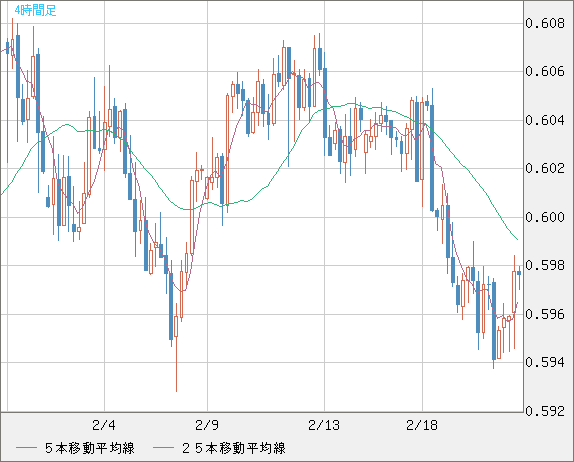The height and width of the screenshot is (462, 574).
Task: Click the 2/4 date label
Action: pyautogui.click(x=104, y=425)
